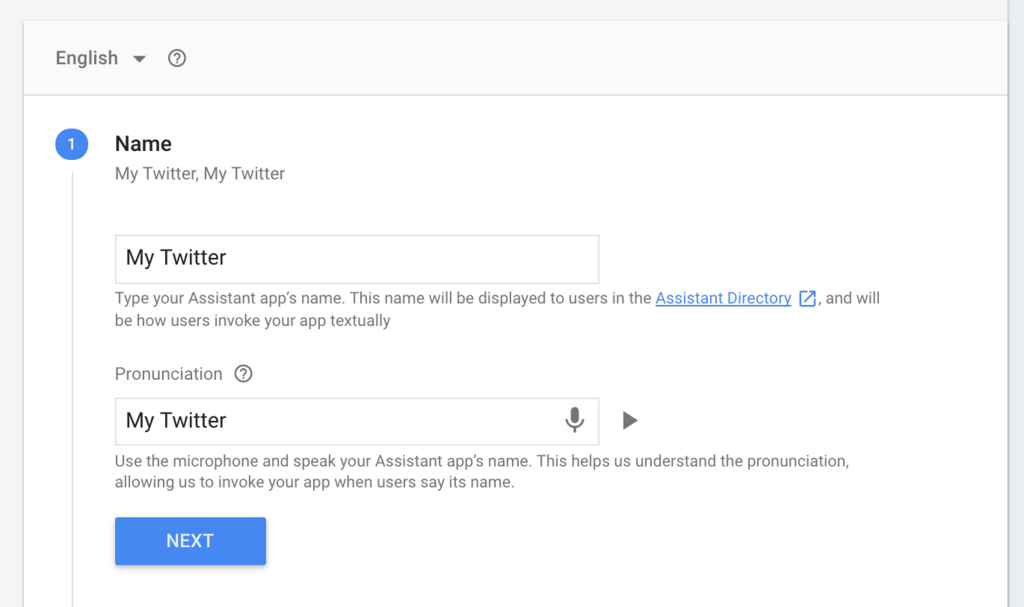Click the Pronunciation help icon
This screenshot has width=1024, height=607.
pos(244,374)
